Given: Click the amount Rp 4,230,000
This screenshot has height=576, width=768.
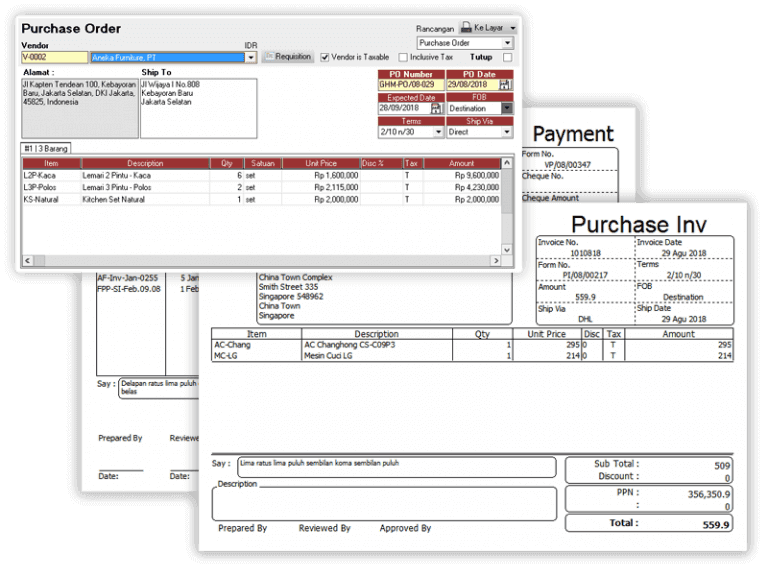Looking at the screenshot, I should click(477, 188).
